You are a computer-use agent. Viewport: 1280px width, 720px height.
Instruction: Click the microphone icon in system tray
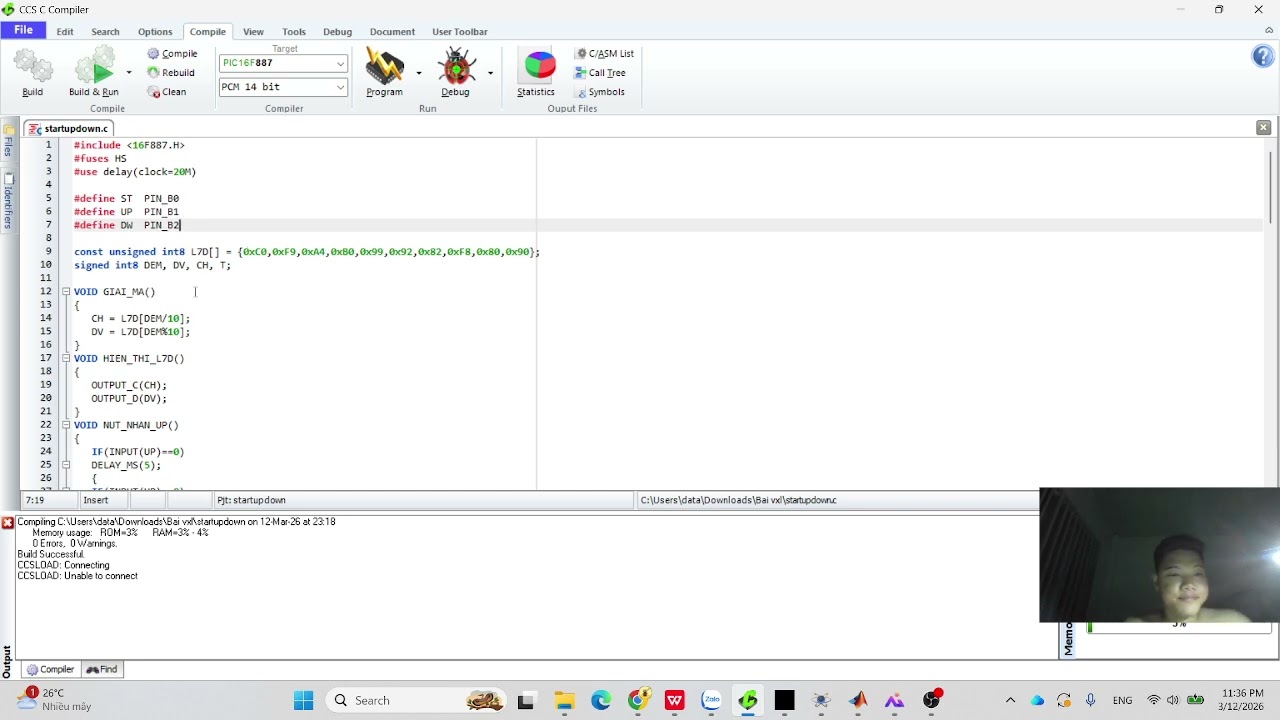[x=1091, y=701]
